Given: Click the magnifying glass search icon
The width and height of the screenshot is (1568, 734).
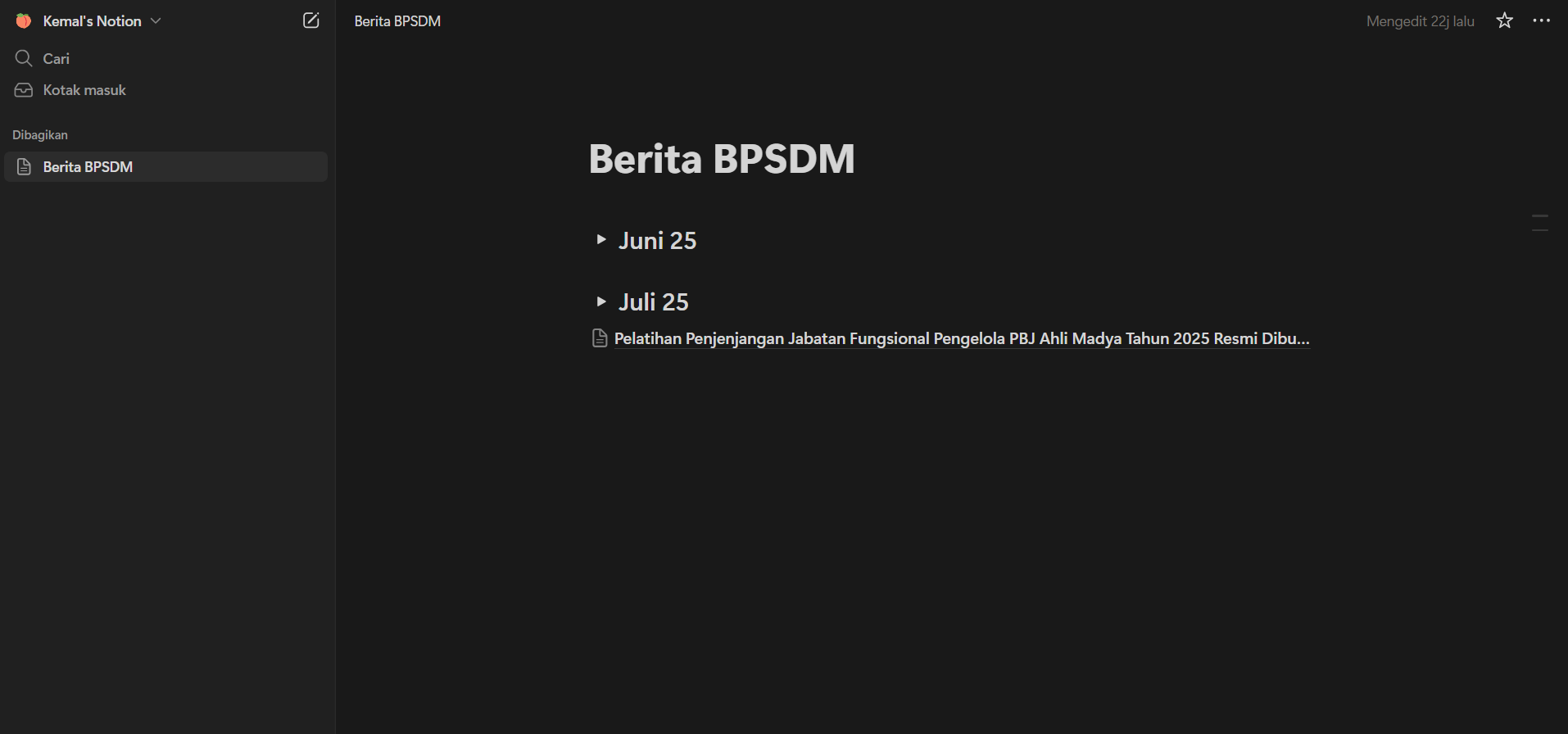Looking at the screenshot, I should point(24,58).
